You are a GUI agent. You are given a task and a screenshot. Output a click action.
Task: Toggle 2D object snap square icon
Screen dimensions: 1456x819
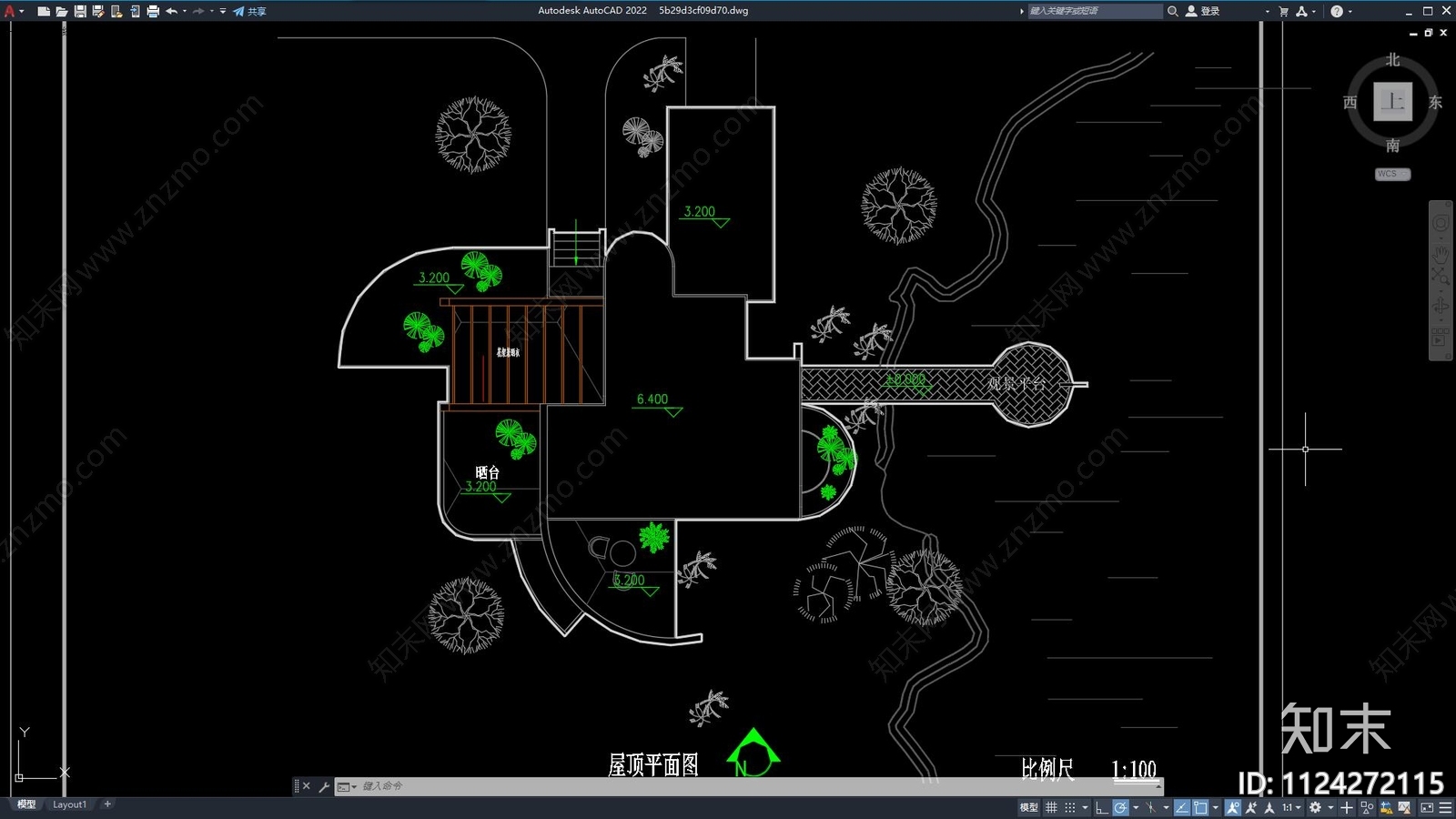click(x=1200, y=807)
